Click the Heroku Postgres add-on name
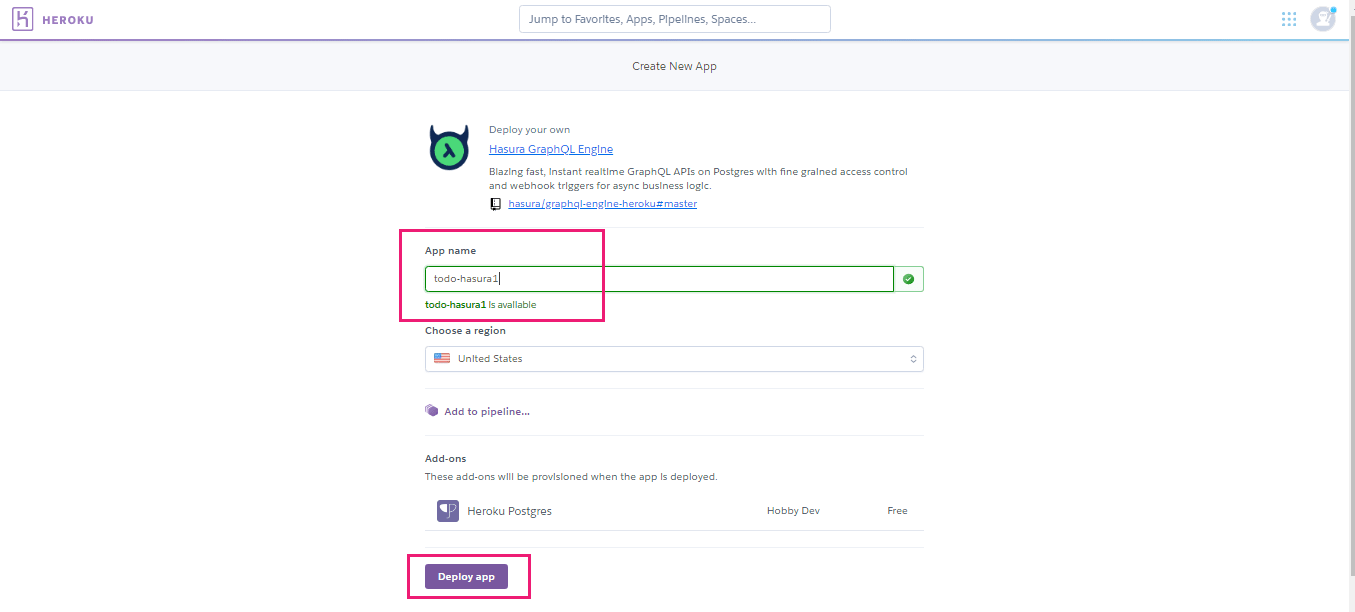The image size is (1355, 612). tap(509, 511)
